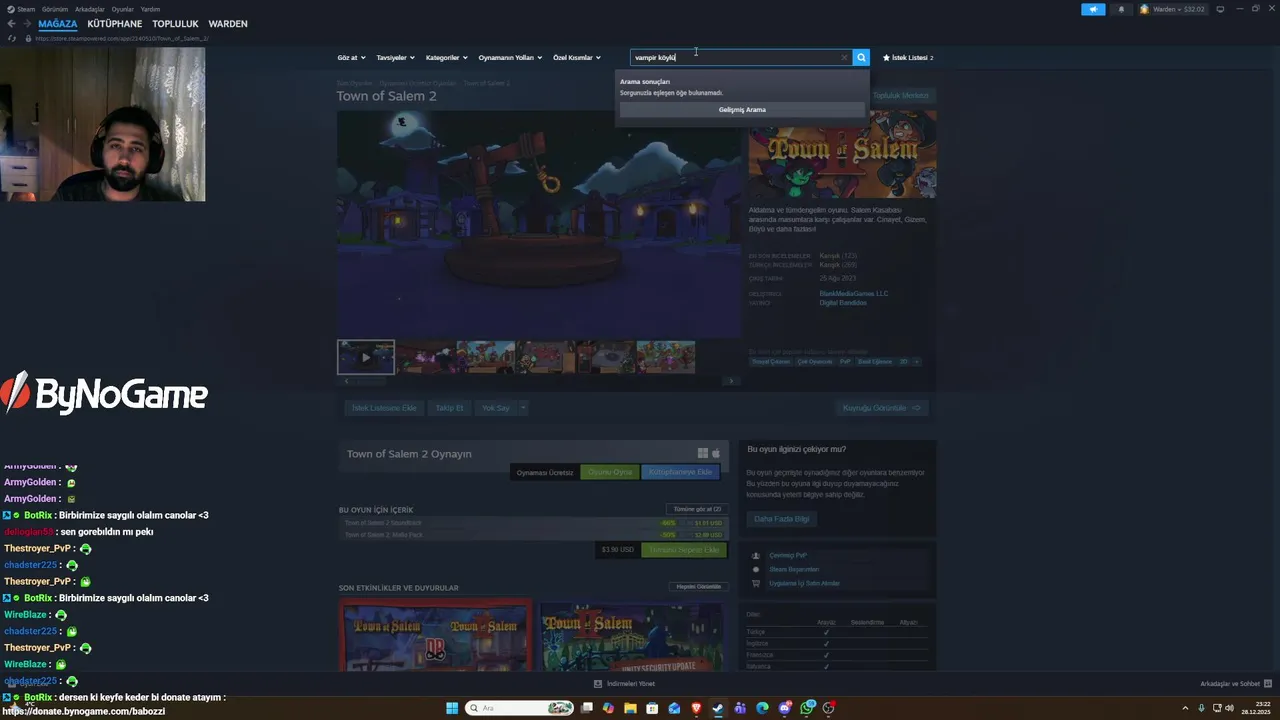Click the Gelişmiş Arama button

(742, 110)
